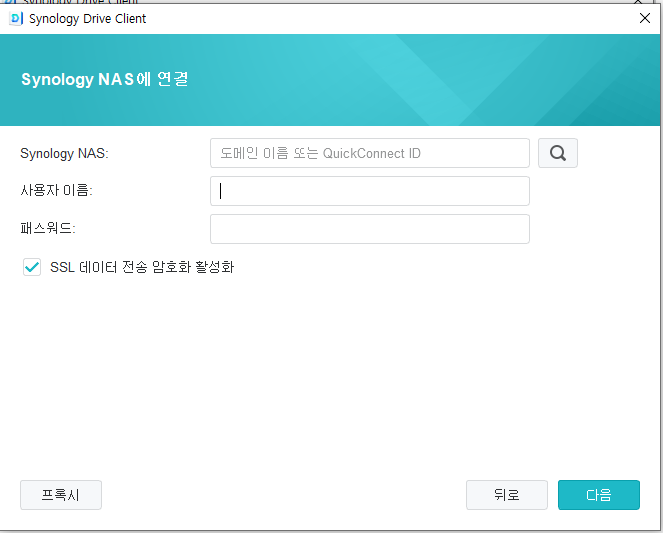This screenshot has width=663, height=533.
Task: Click the '사용자 이름:' label
Action: [56, 191]
